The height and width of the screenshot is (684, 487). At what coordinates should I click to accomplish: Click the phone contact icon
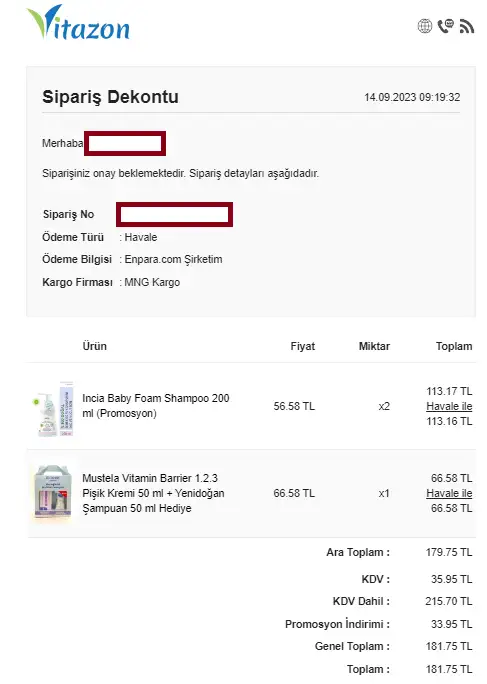click(x=446, y=26)
